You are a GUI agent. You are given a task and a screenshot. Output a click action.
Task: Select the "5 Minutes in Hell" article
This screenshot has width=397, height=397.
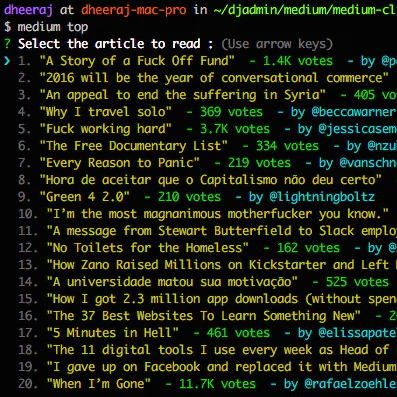112,333
